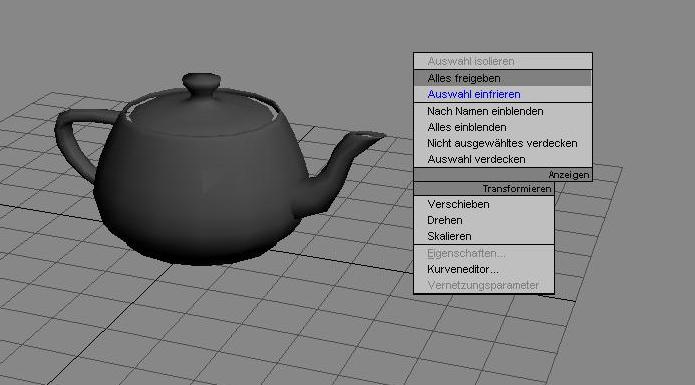The image size is (695, 385).
Task: Click greyed 'Vernetzungsparameter' entry
Action: pyautogui.click(x=484, y=285)
